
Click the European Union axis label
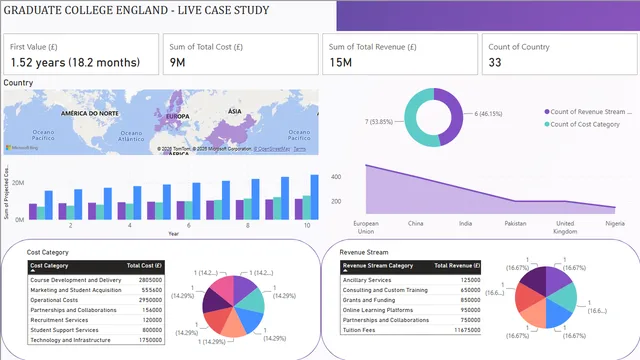(366, 227)
